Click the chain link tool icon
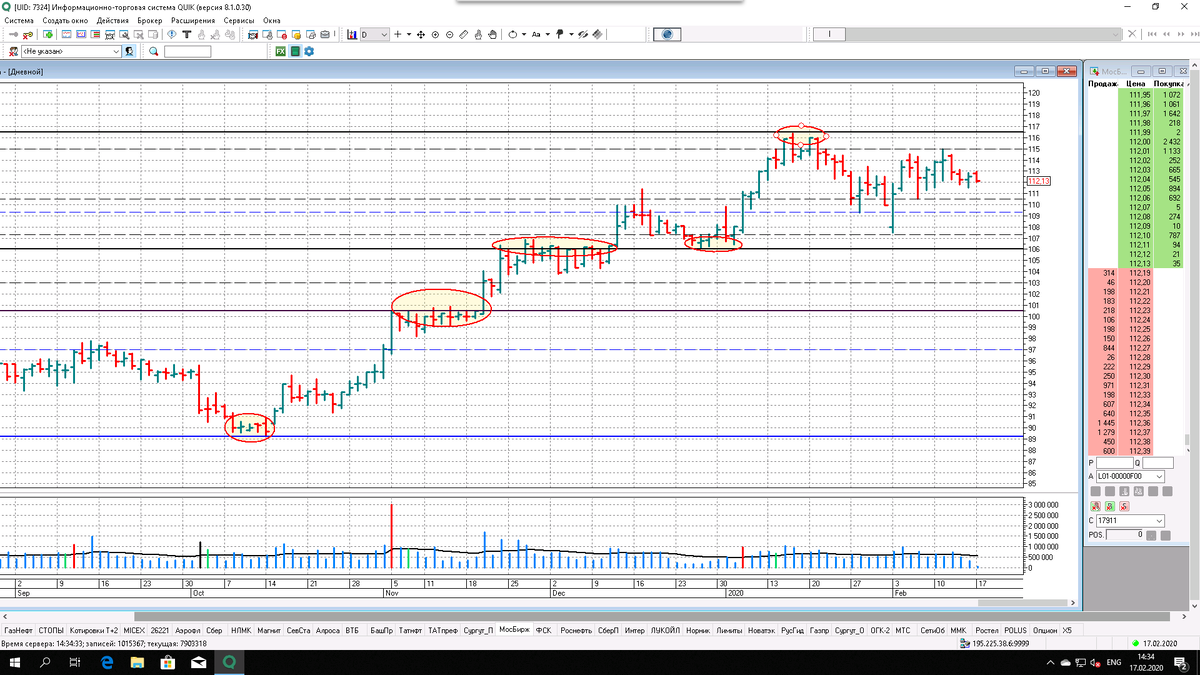1200x675 pixels. [x=582, y=34]
